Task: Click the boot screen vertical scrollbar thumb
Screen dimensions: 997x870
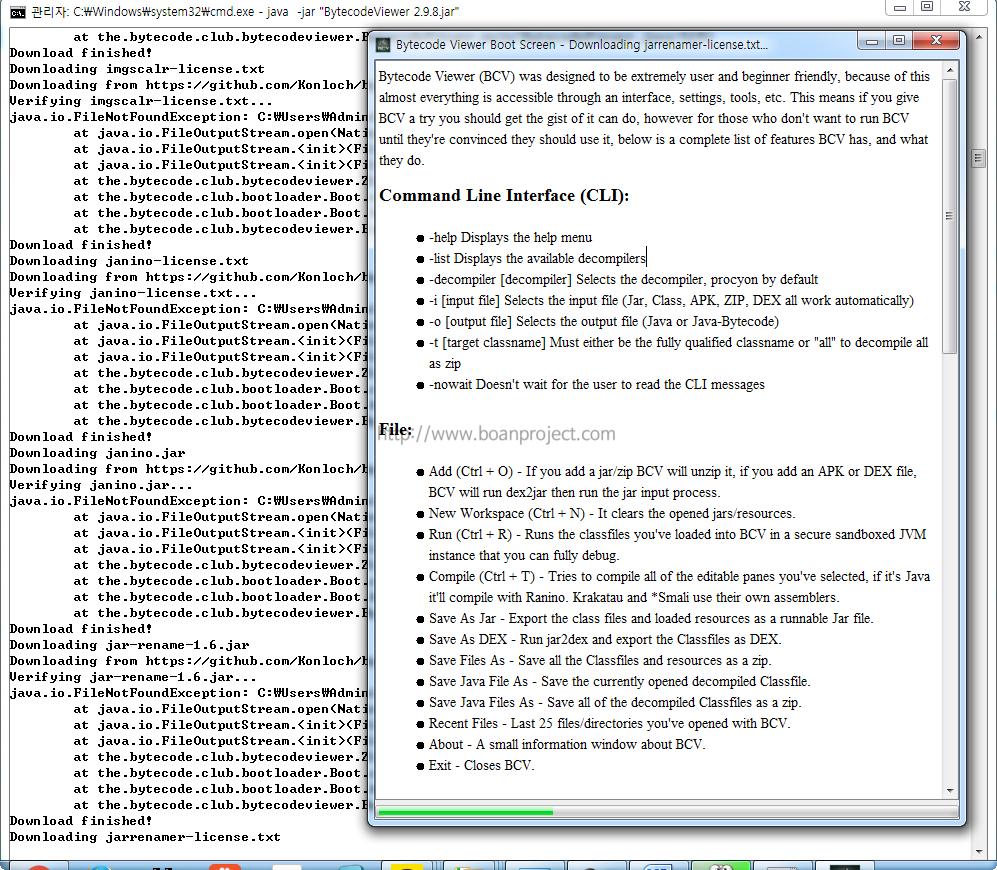Action: 950,216
